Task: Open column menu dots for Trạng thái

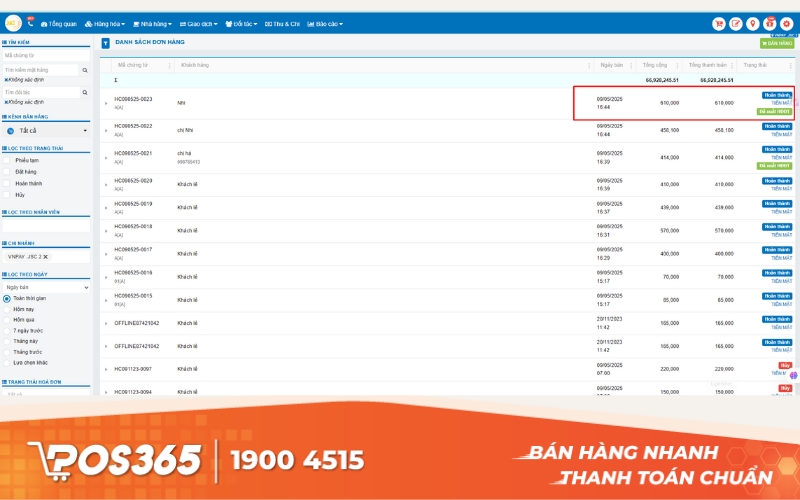Action: tap(791, 65)
